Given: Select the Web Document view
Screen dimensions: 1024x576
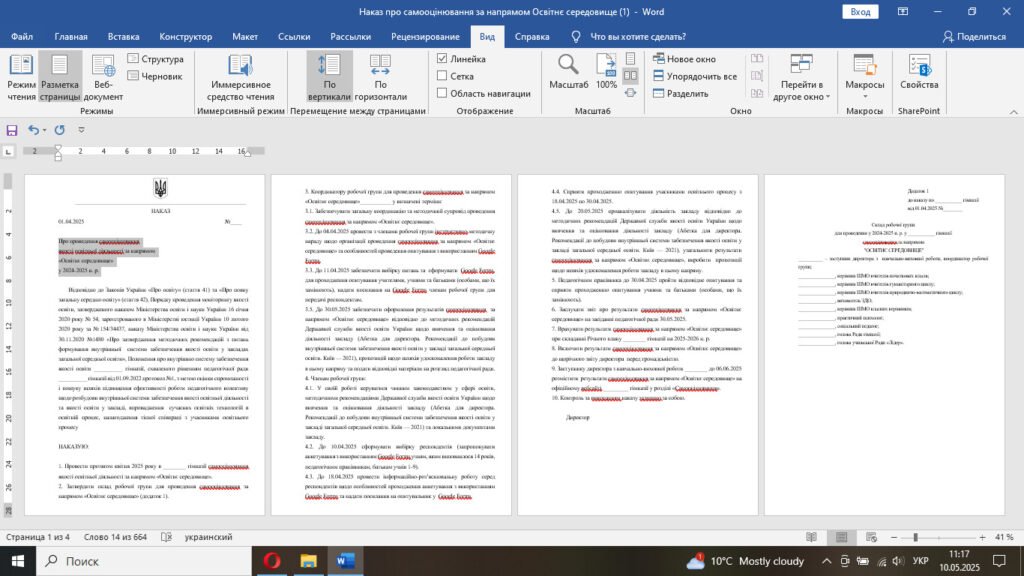Looking at the screenshot, I should tap(103, 77).
